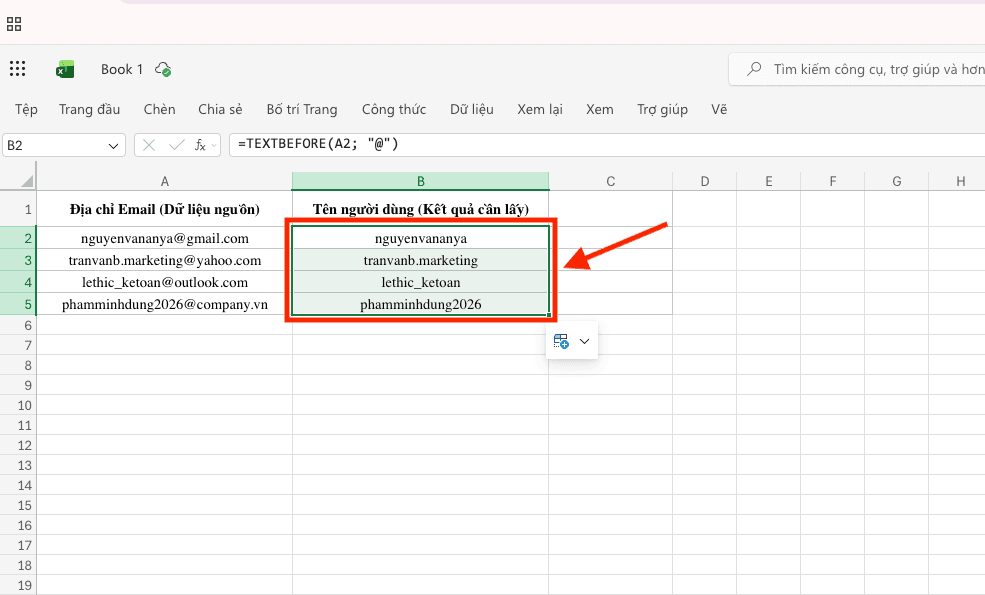Select row 2 header
This screenshot has height=595, width=985.
point(18,238)
